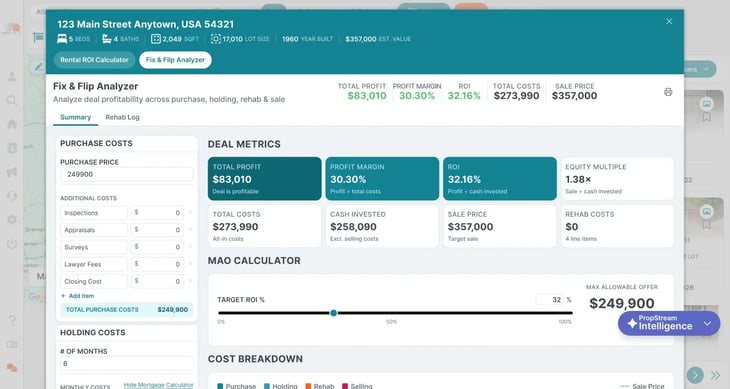
Task: Click Add item under Additional Costs
Action: (77, 296)
